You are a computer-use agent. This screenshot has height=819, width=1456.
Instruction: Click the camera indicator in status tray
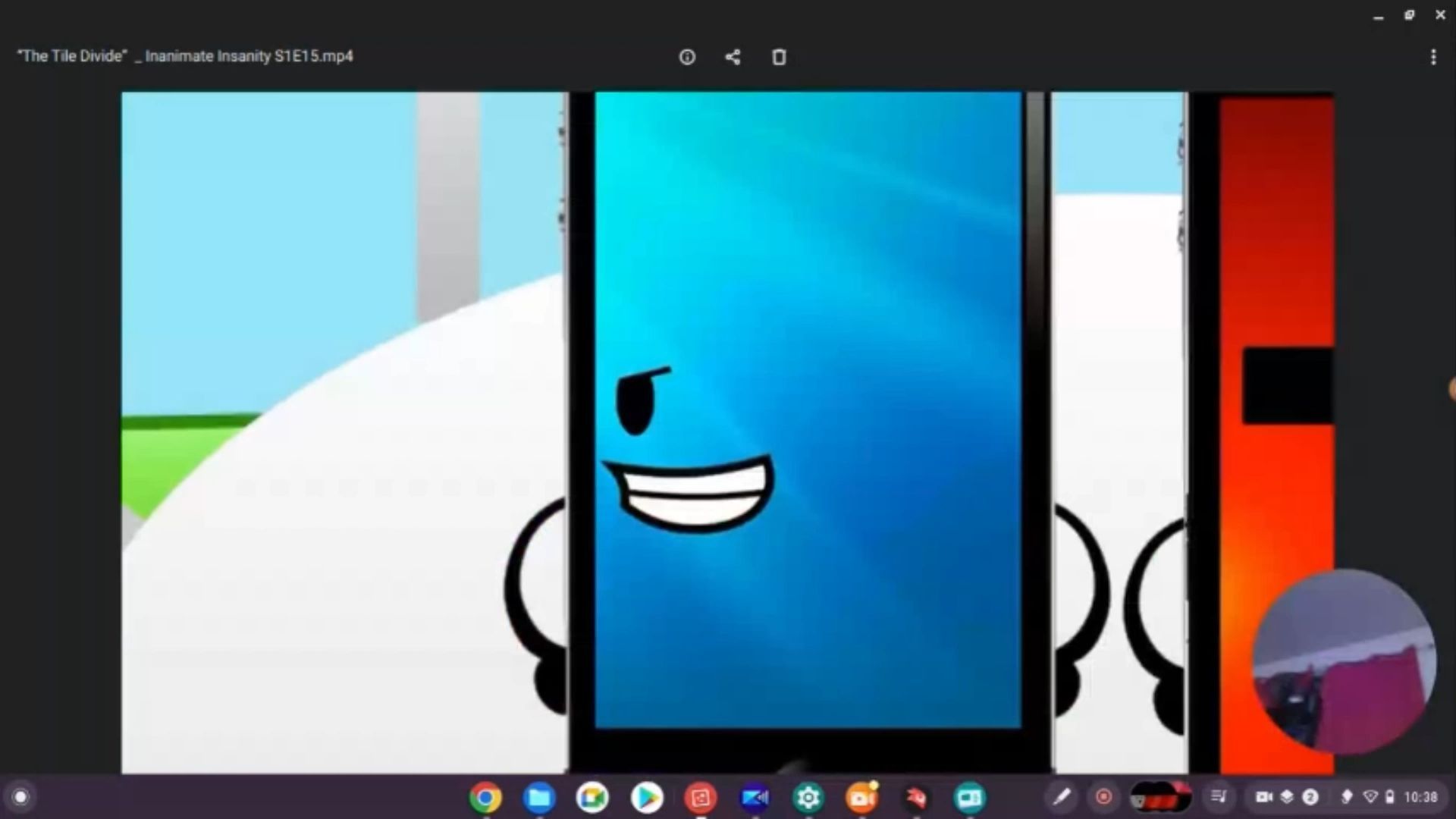pyautogui.click(x=1263, y=796)
